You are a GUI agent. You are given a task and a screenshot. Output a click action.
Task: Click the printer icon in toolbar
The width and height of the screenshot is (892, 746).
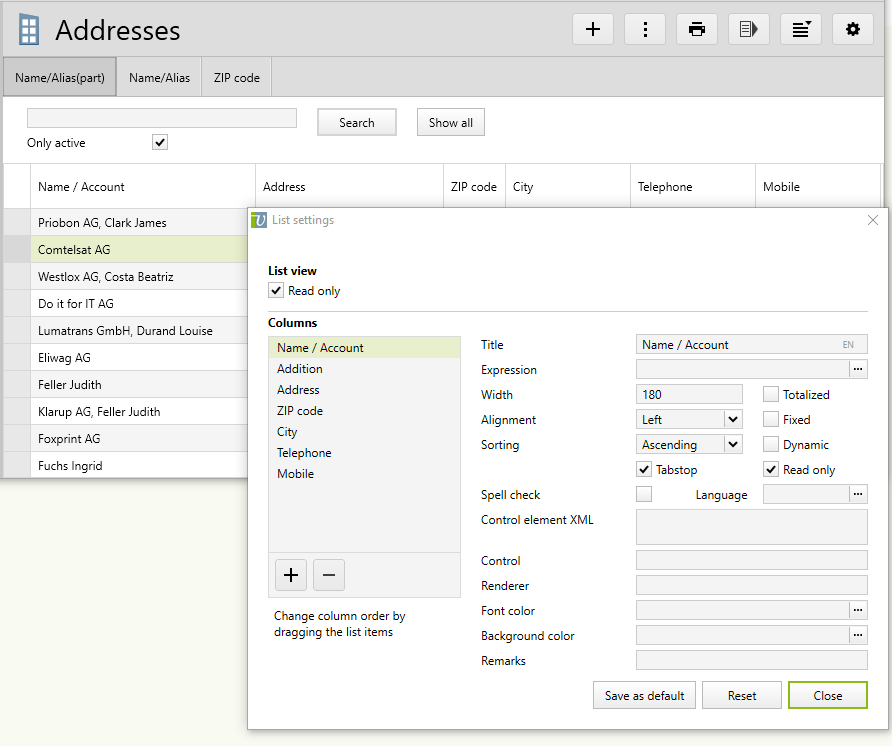point(697,29)
